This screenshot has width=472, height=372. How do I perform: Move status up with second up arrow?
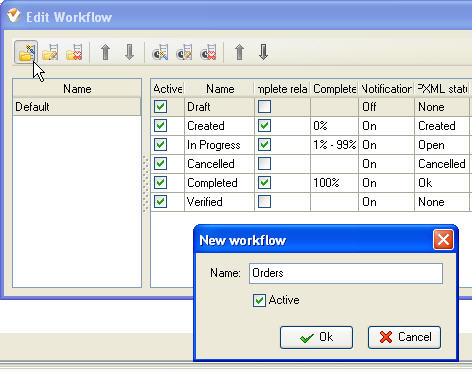point(239,52)
